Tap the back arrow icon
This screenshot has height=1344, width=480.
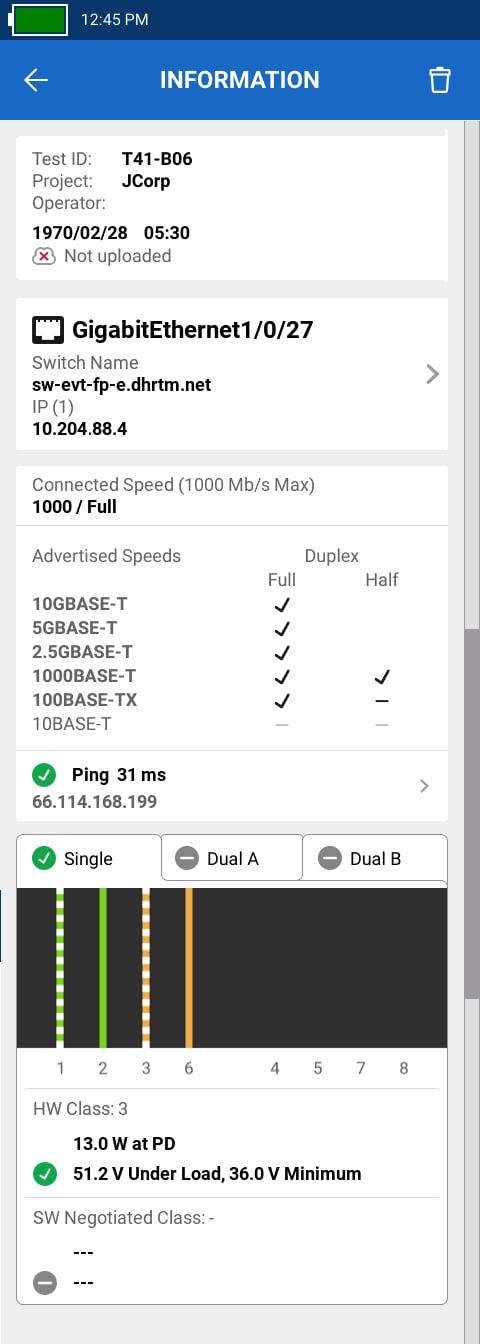tap(36, 81)
